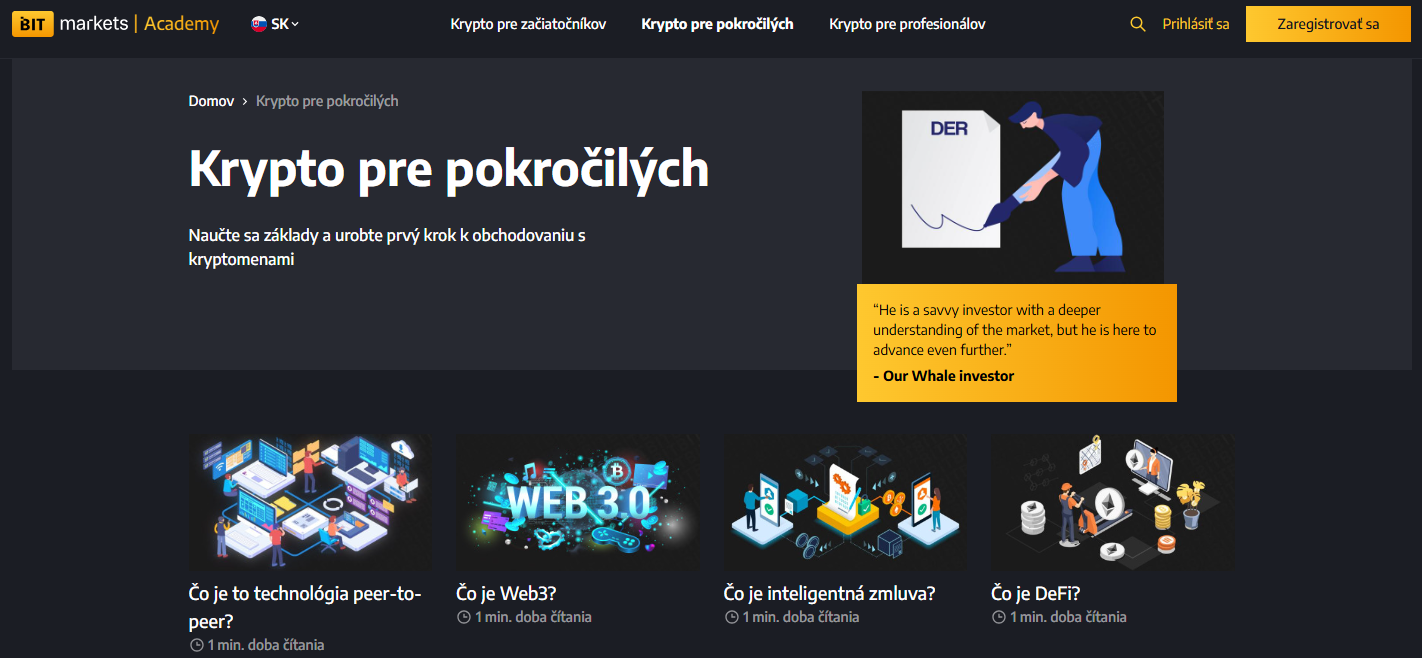1422x658 pixels.
Task: Open the Web 3.0 article thumbnail
Action: pyautogui.click(x=578, y=502)
